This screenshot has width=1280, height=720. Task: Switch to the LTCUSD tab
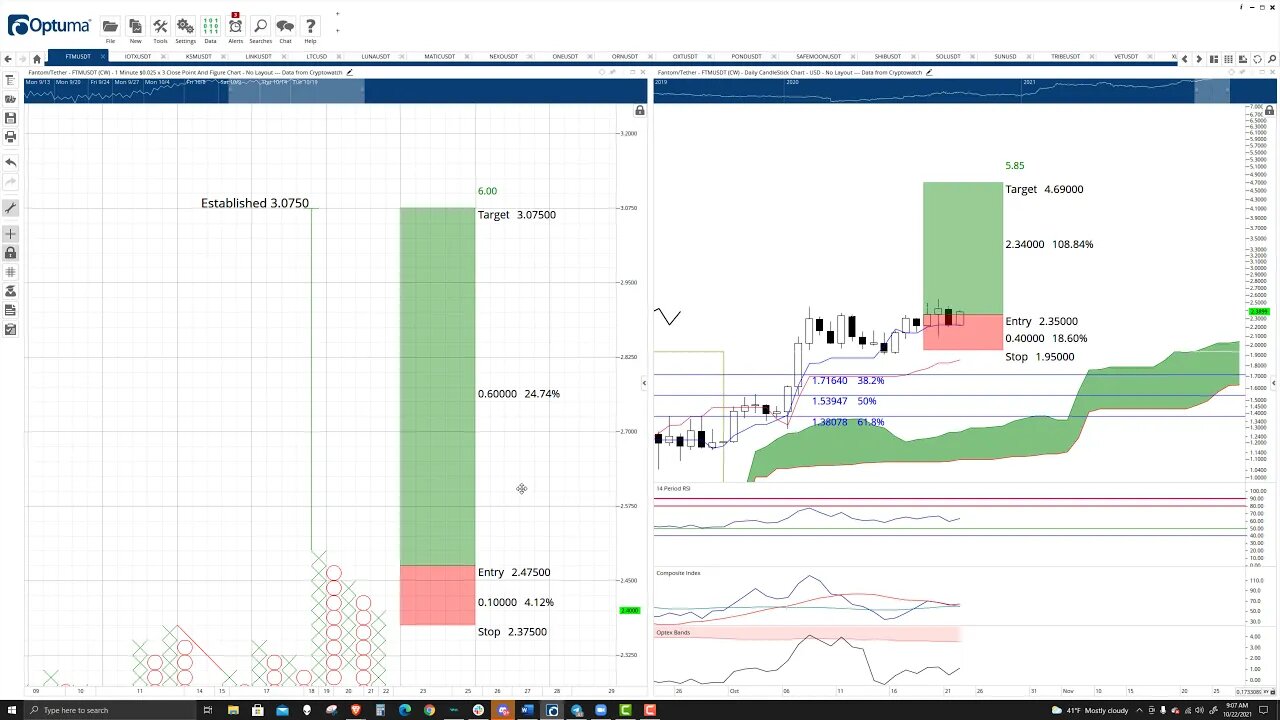pos(316,57)
